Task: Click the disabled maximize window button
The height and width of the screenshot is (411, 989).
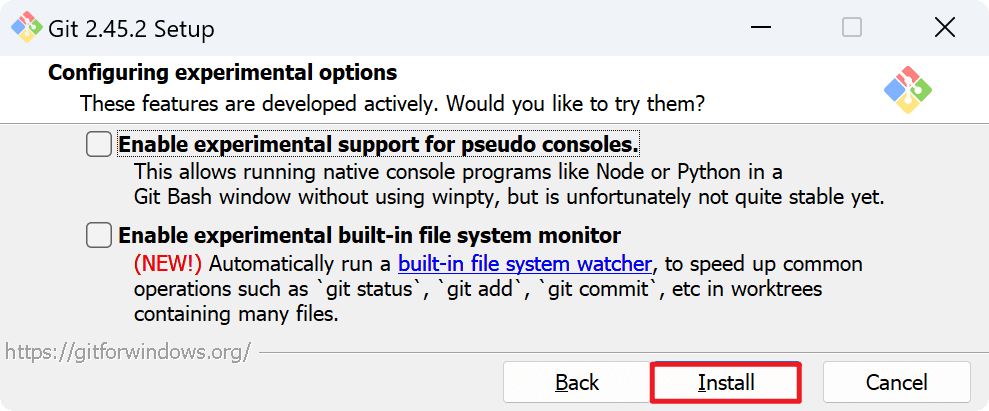Action: pos(851,28)
